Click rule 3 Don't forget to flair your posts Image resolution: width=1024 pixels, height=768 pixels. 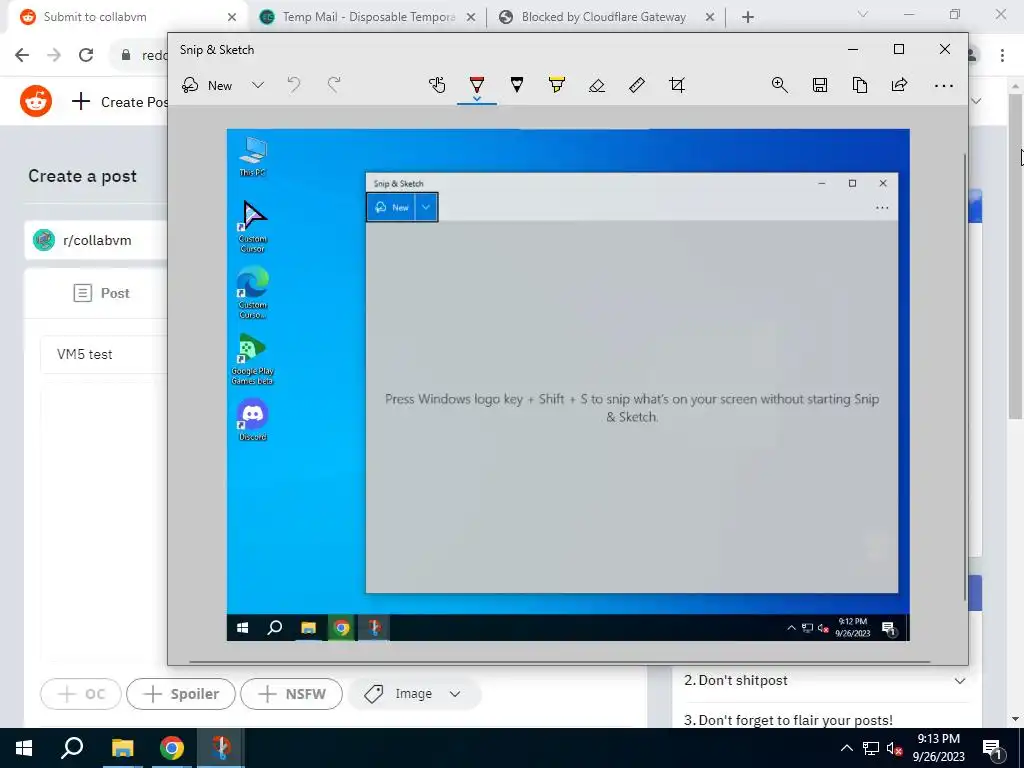(x=788, y=720)
